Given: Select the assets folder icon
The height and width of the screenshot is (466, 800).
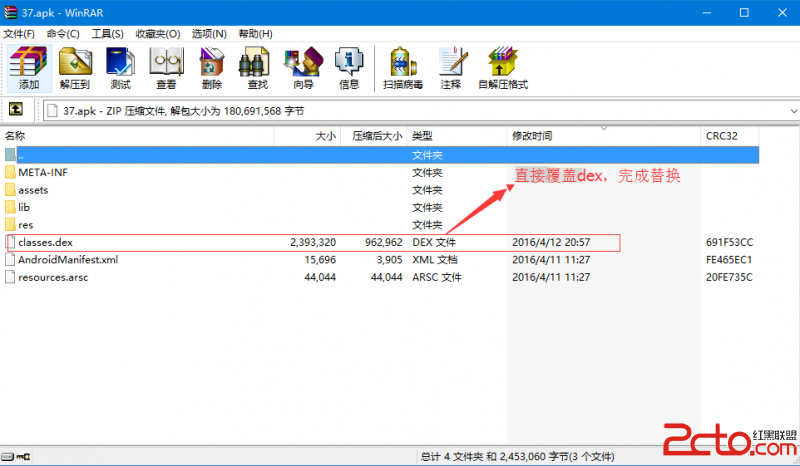Looking at the screenshot, I should [10, 190].
